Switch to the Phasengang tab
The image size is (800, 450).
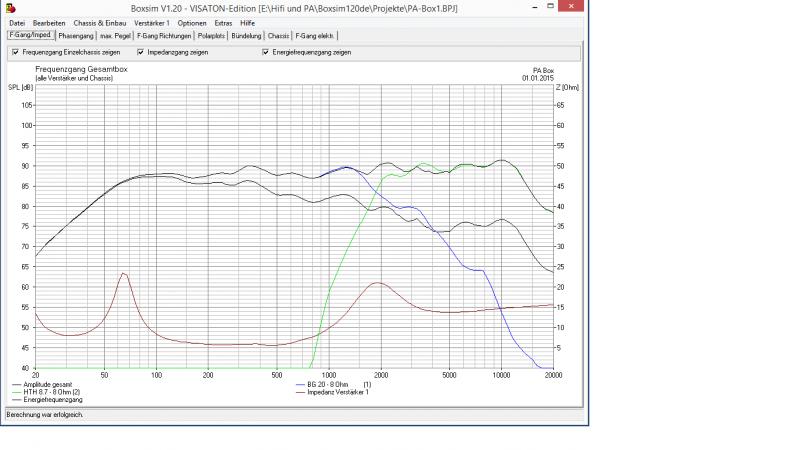(76, 36)
